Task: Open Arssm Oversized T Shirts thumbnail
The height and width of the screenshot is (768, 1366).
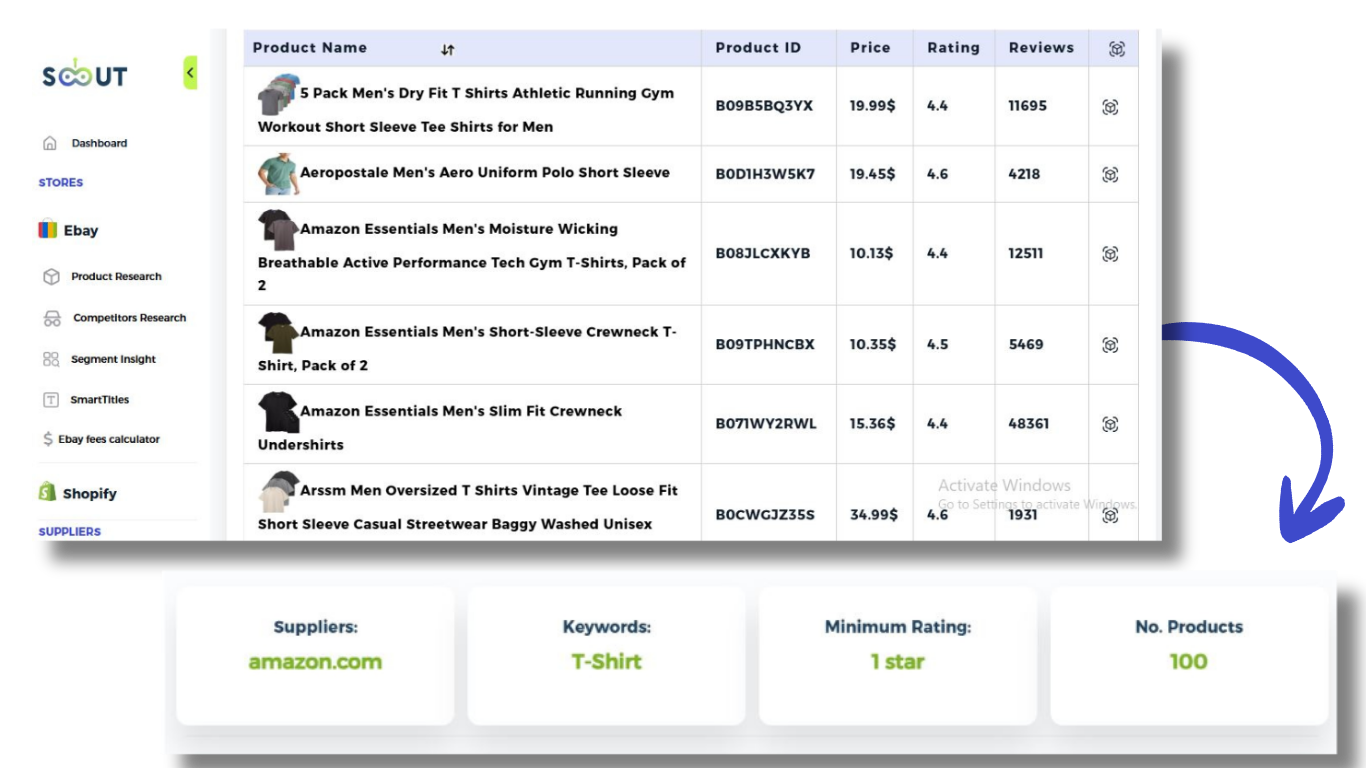Action: [278, 492]
